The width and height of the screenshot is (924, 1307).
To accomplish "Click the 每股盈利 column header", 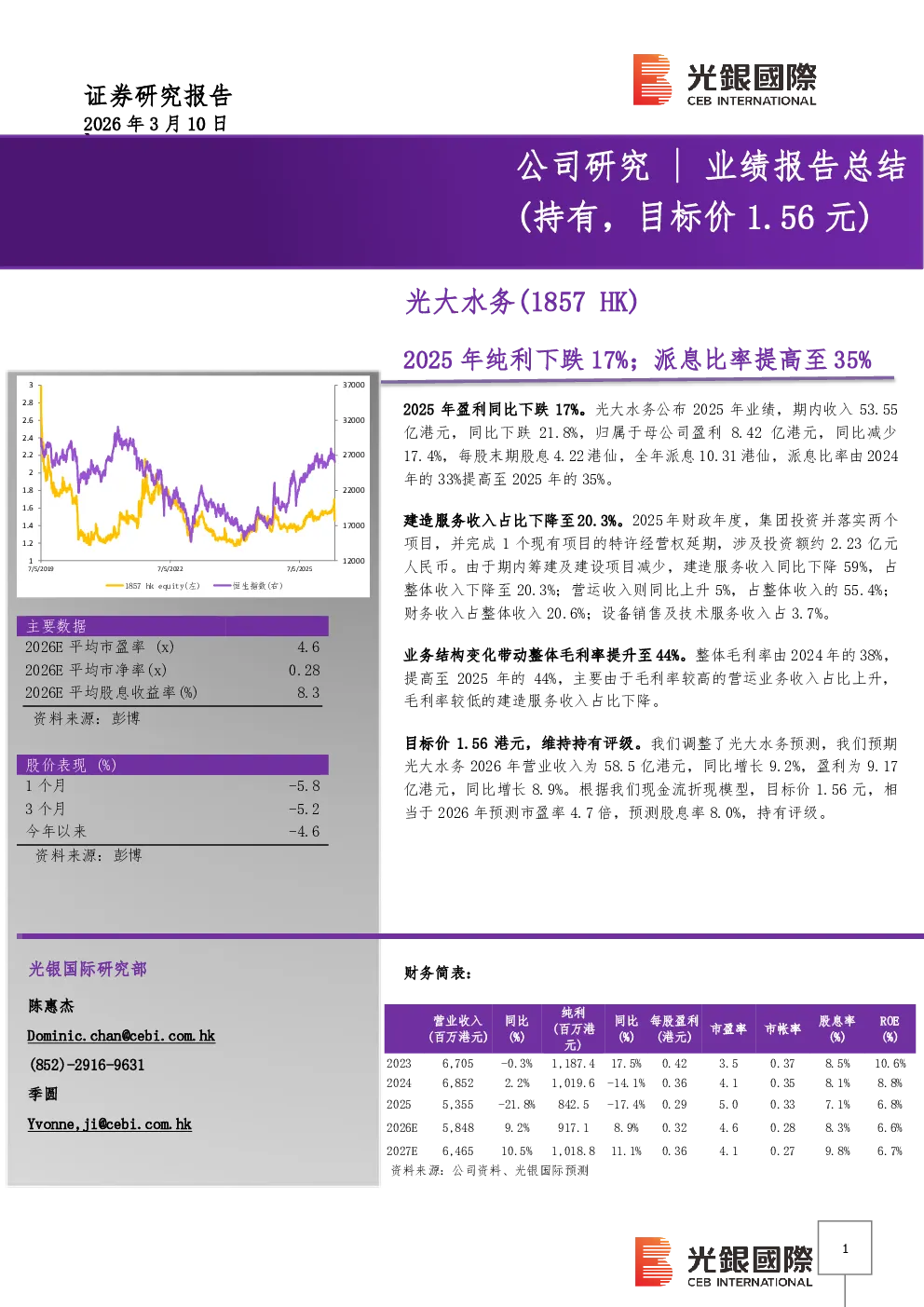I will [x=674, y=1028].
